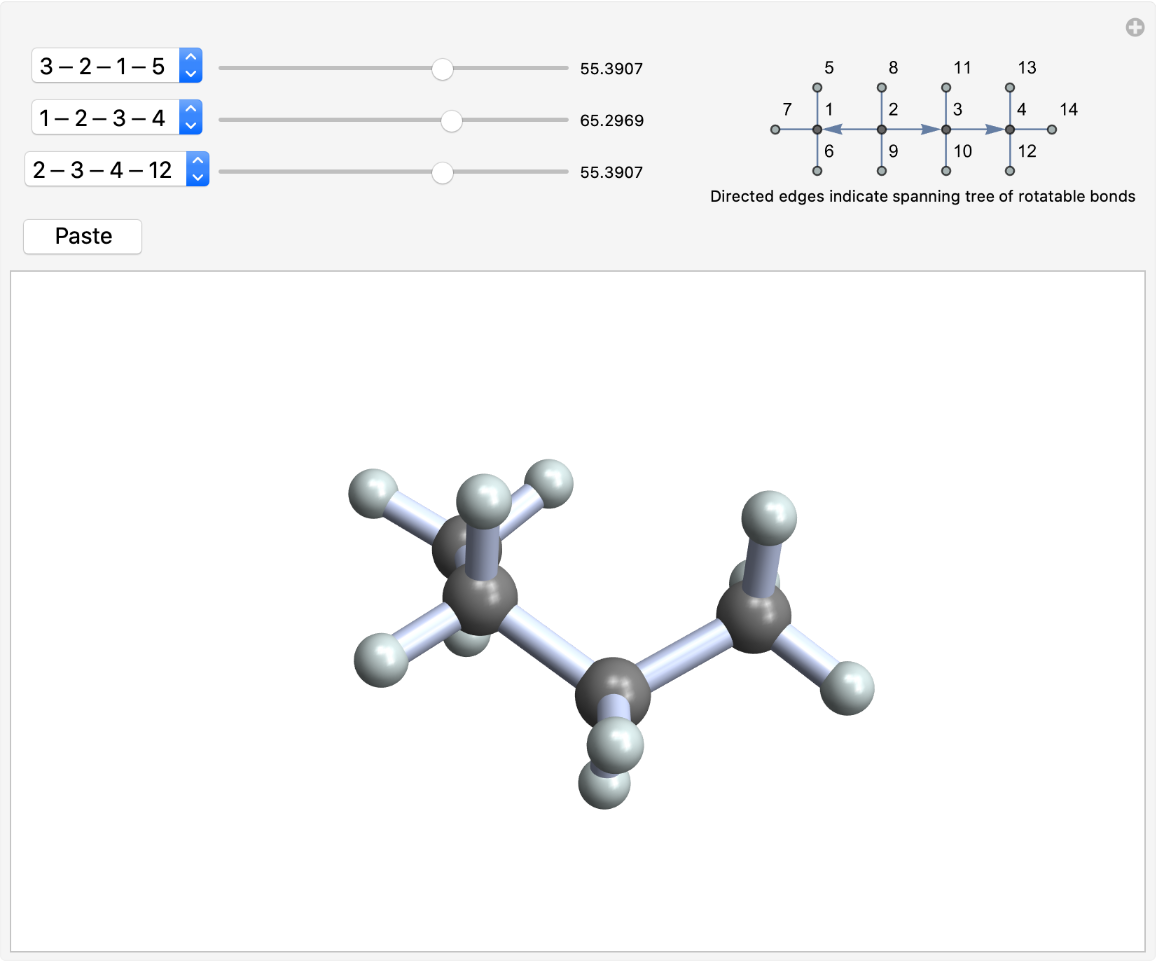Select node 2 in the bond graph
Viewport: 1156px width, 964px height.
[x=881, y=130]
